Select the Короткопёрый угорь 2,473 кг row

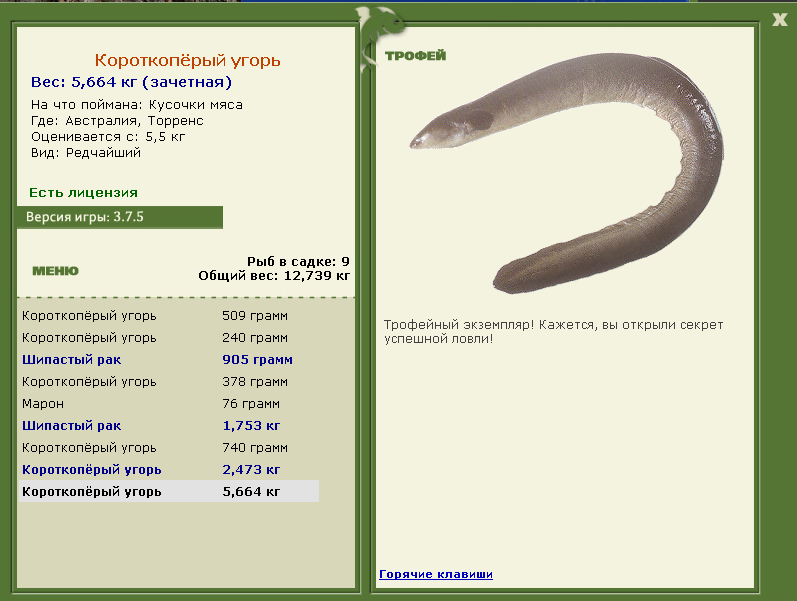coord(169,469)
